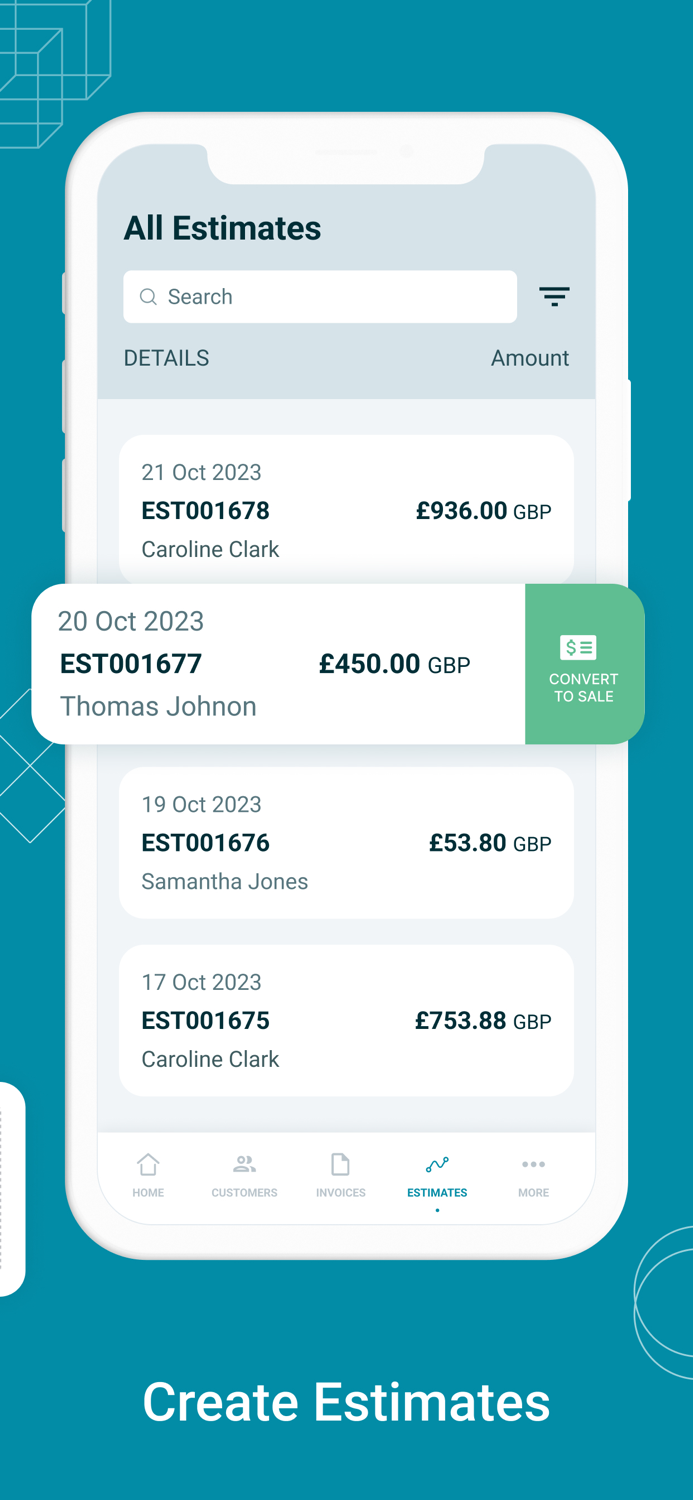Open the Customers section icon
The image size is (693, 1500).
tap(244, 1164)
